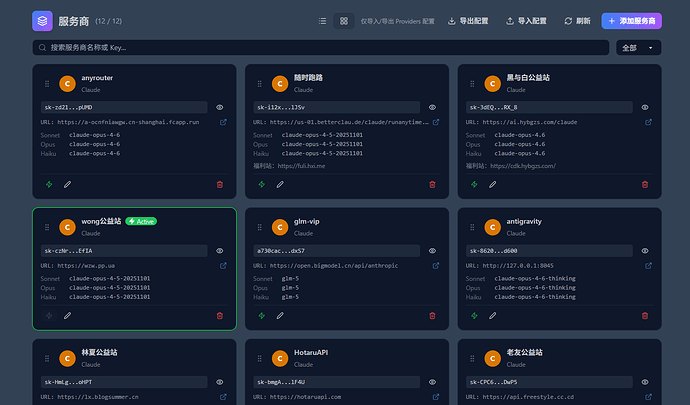Viewport: 690px width, 405px height.
Task: Grab the anyrouter card drag handle
Action: 47,84
